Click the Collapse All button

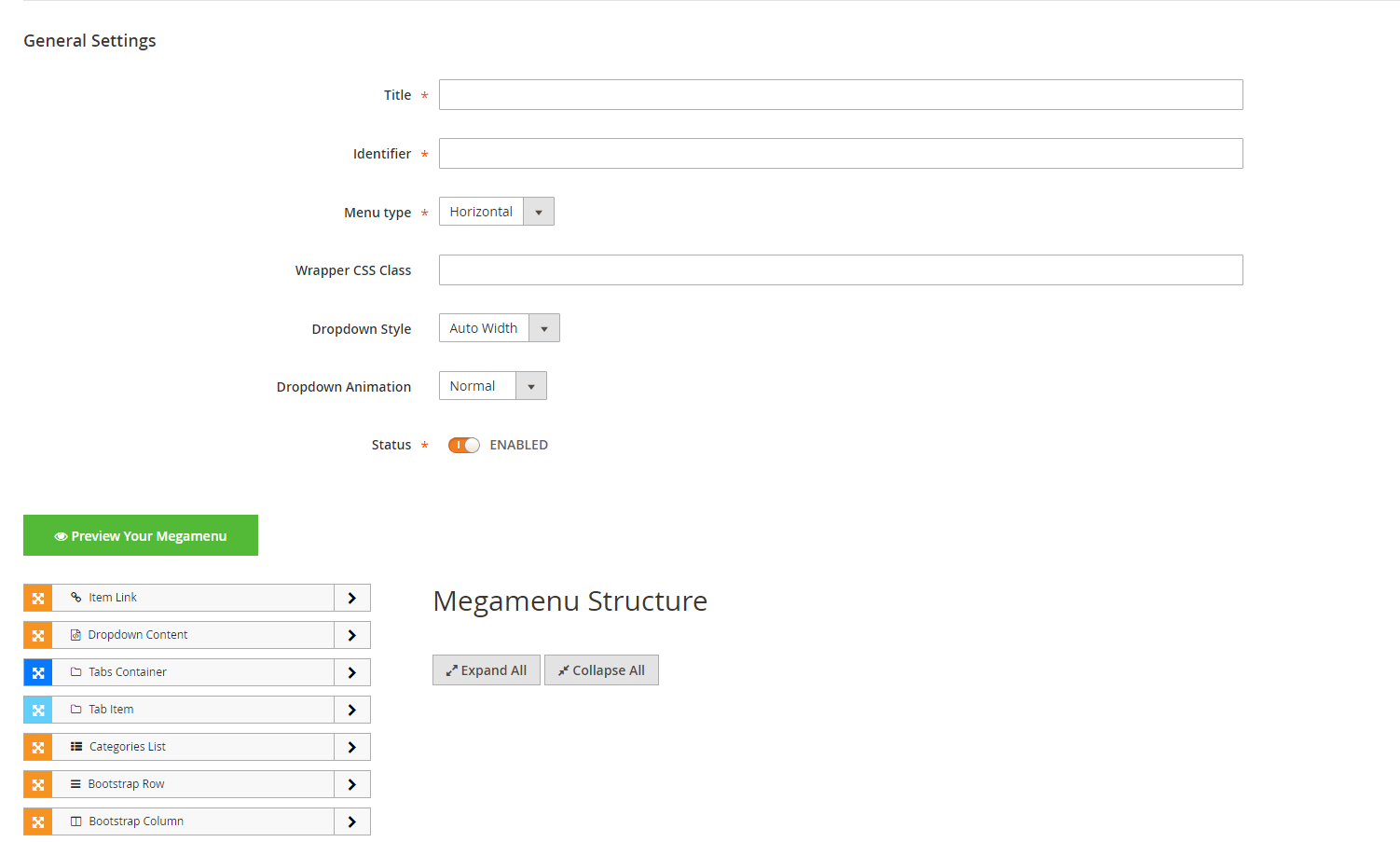601,670
